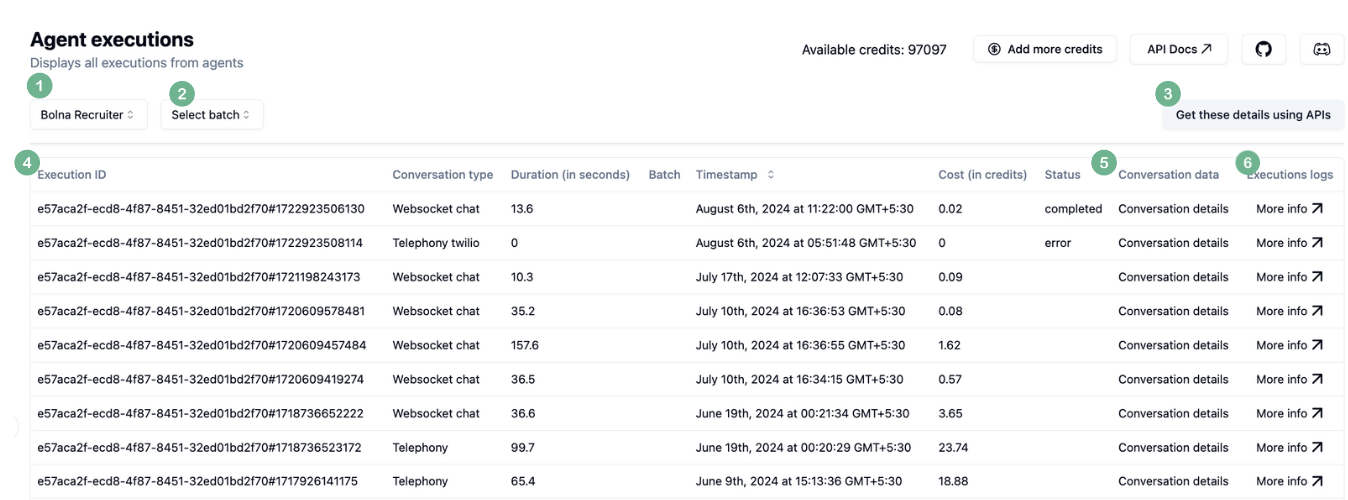The height and width of the screenshot is (500, 1348).
Task: Click the Status column header
Action: coord(1062,175)
